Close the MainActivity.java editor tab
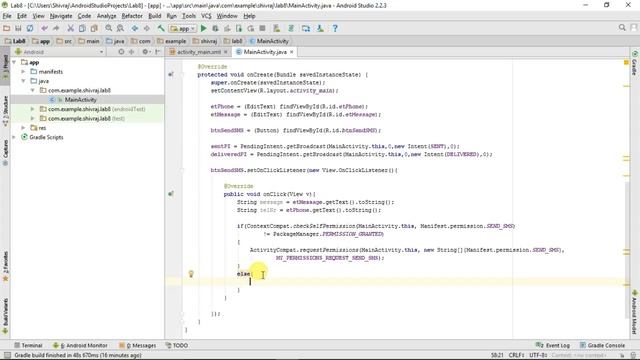This screenshot has width=640, height=360. coord(291,52)
